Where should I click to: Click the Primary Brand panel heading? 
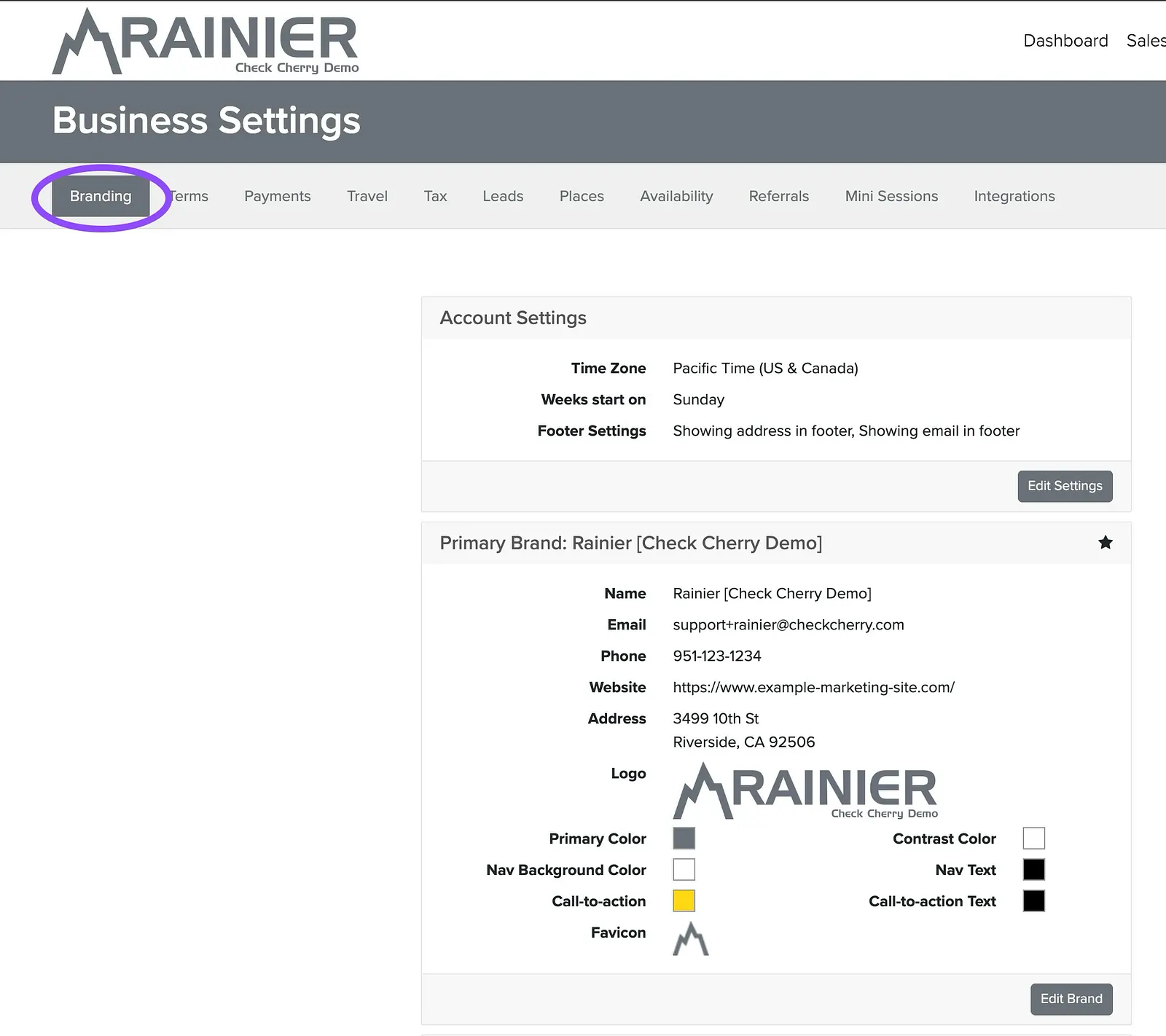click(631, 543)
